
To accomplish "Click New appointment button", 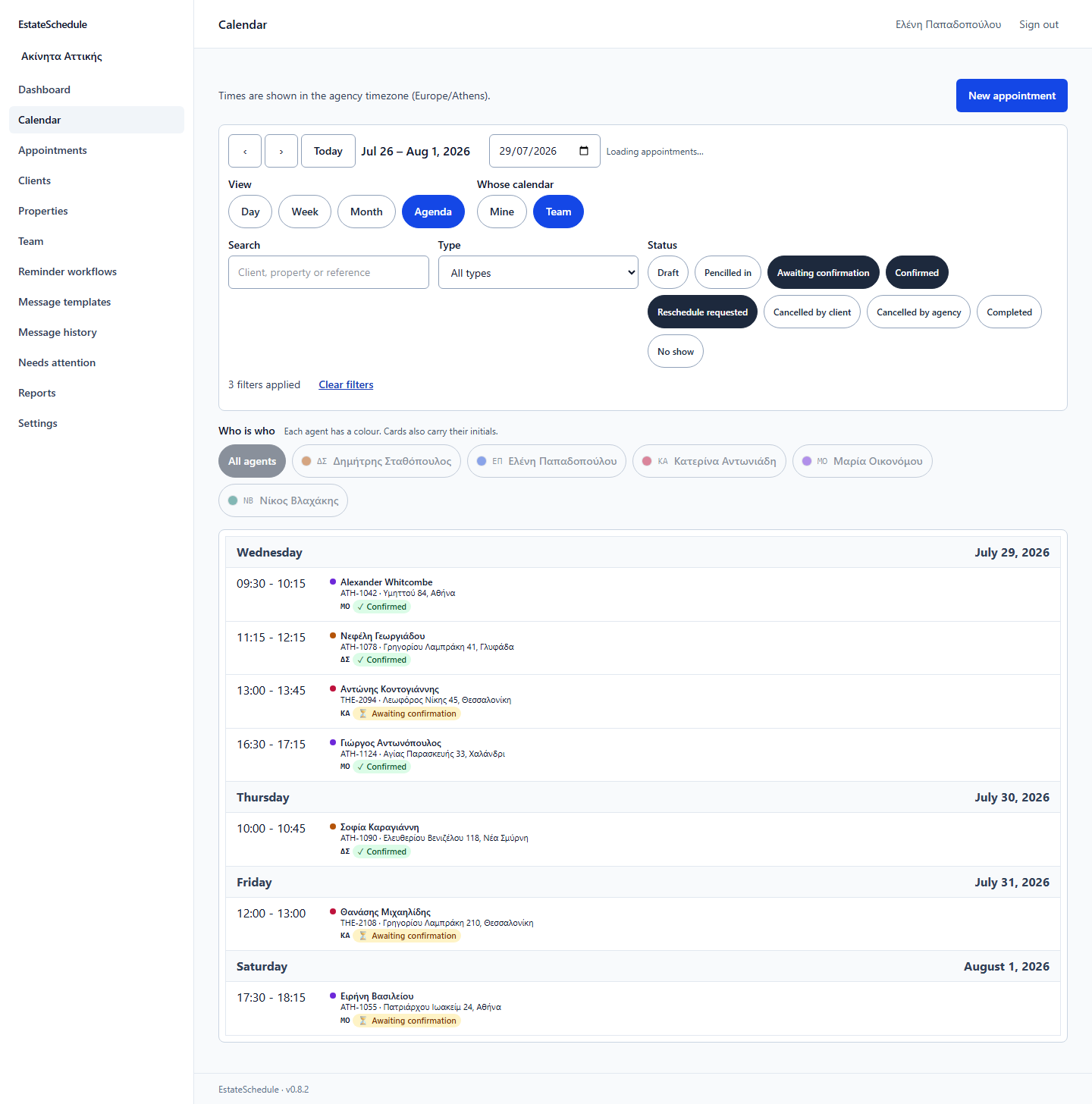I will click(1012, 96).
